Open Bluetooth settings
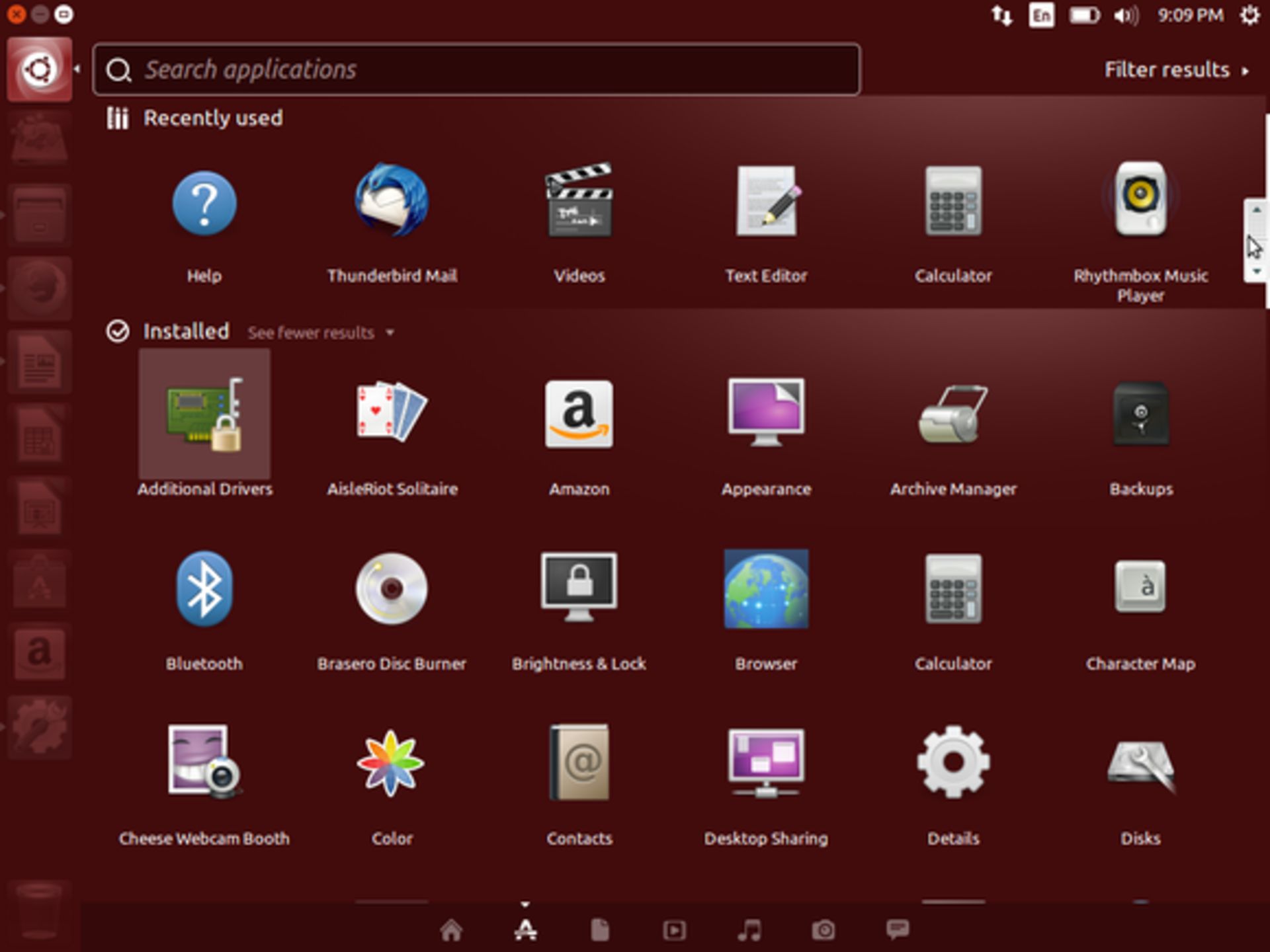The width and height of the screenshot is (1270, 952). coord(204,588)
